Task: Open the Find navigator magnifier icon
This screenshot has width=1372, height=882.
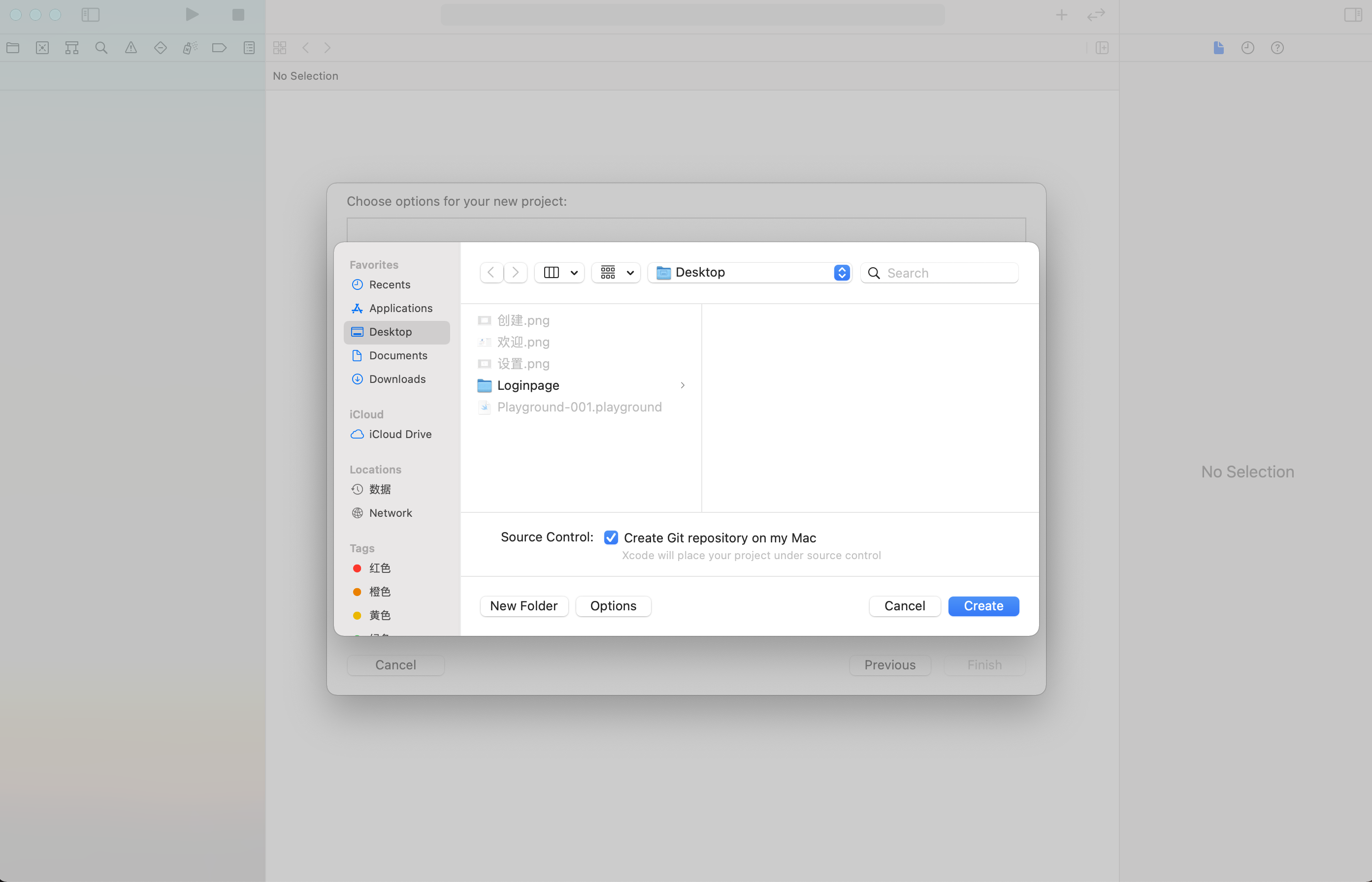Action: (x=101, y=48)
